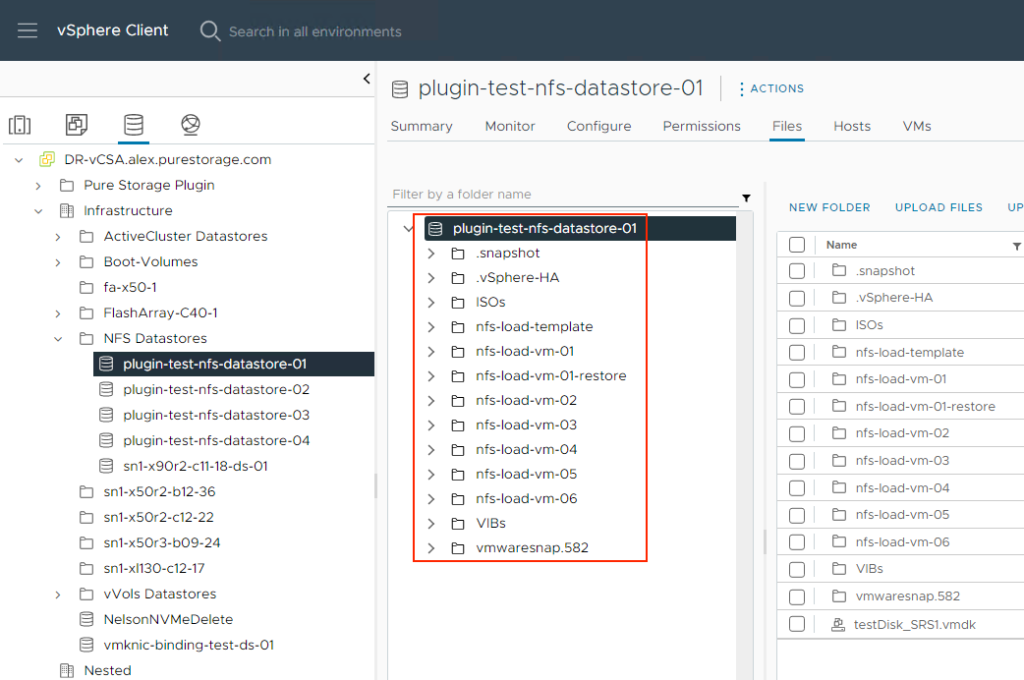The image size is (1024, 680).
Task: Check the nfs-load-vm-01-restore row checkbox
Action: pos(797,406)
